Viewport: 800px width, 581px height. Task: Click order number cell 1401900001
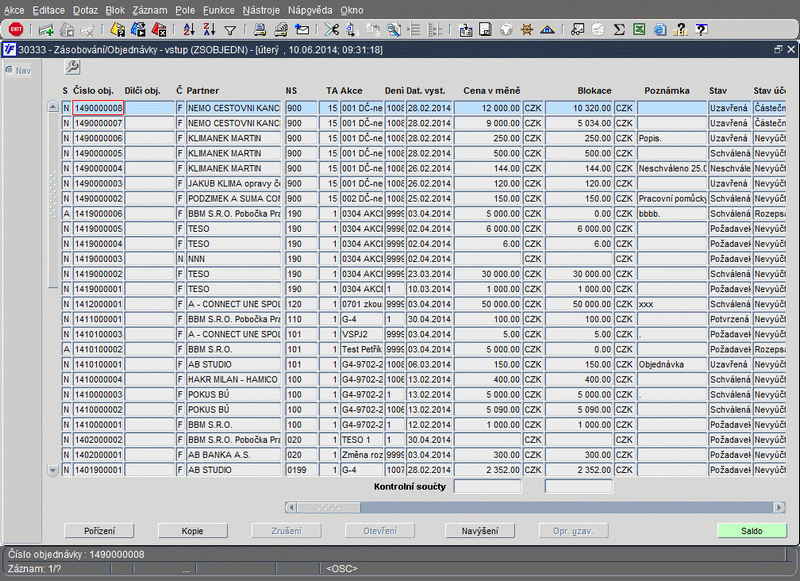pyautogui.click(x=98, y=470)
